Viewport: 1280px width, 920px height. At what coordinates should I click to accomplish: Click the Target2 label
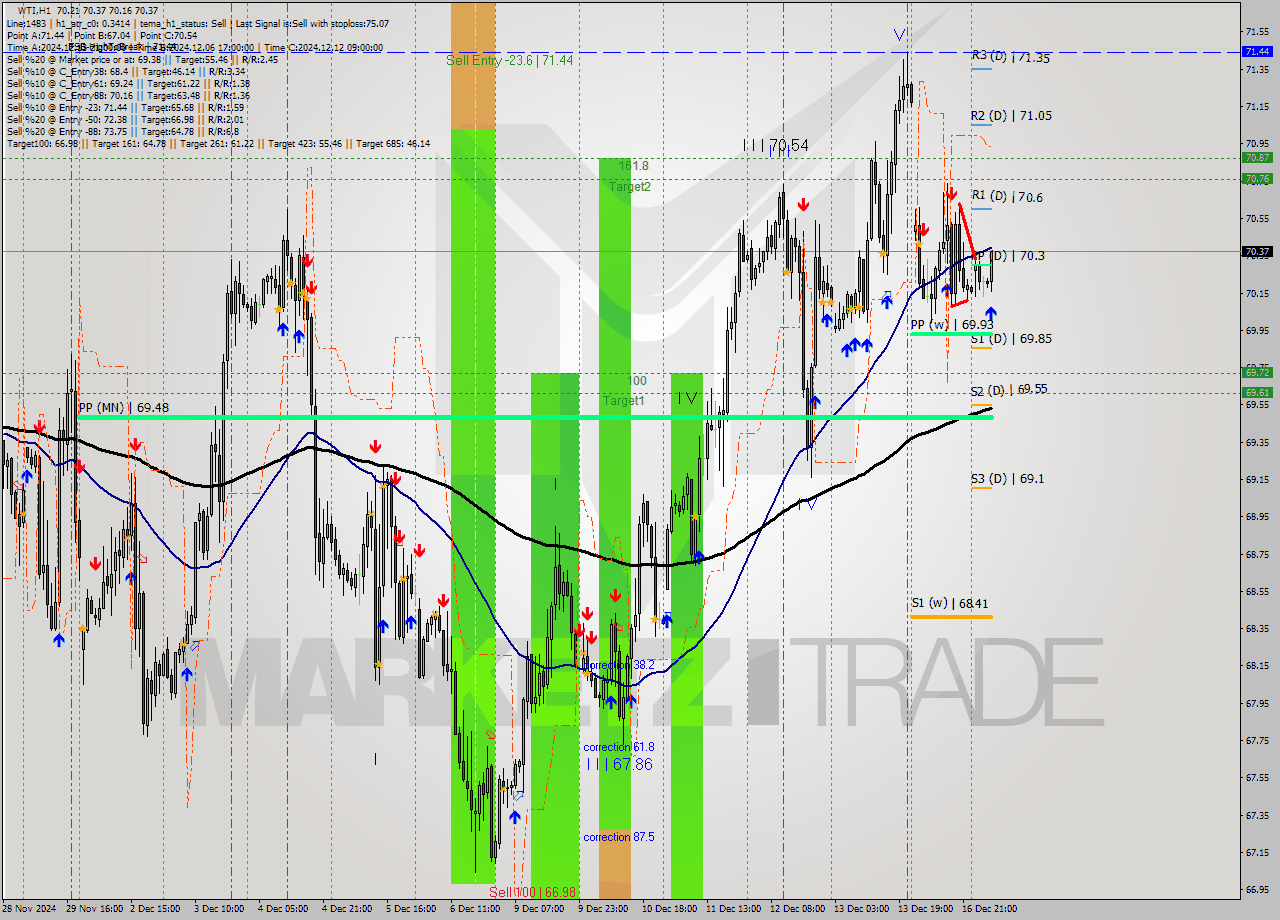[x=630, y=187]
